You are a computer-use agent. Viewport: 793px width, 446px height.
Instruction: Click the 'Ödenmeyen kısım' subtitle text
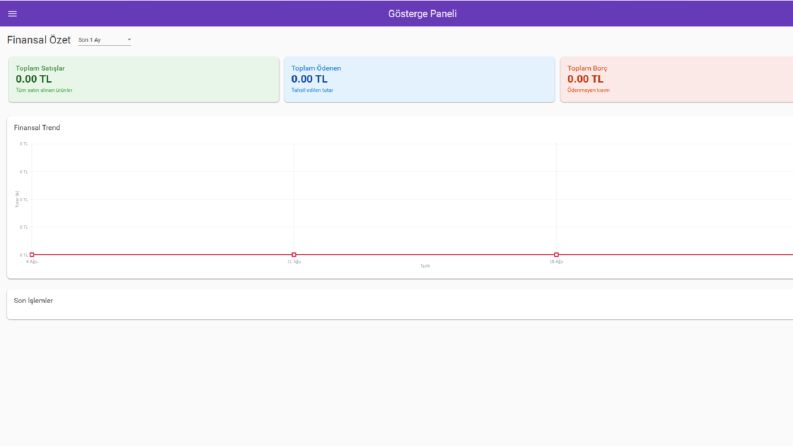tap(588, 90)
